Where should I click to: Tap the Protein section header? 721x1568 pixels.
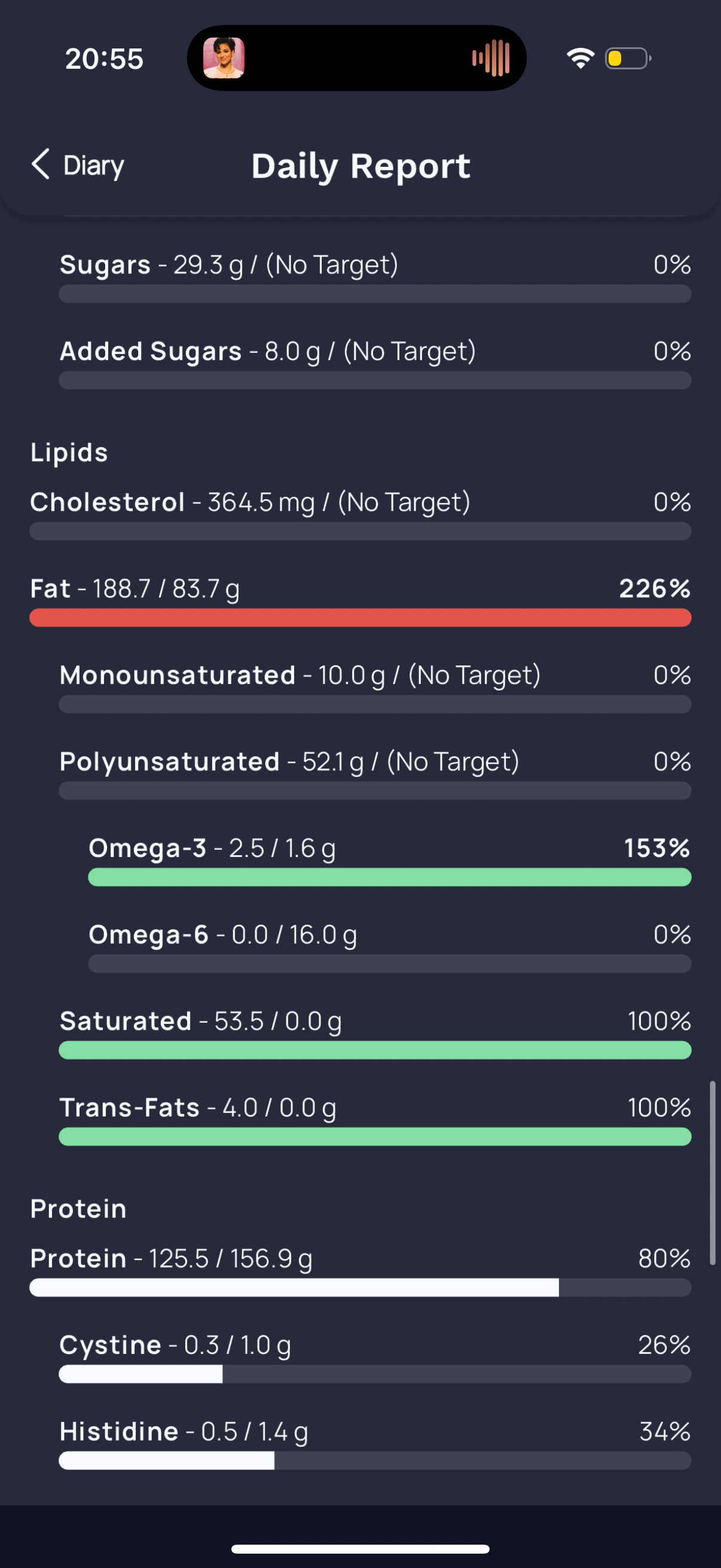tap(78, 1208)
